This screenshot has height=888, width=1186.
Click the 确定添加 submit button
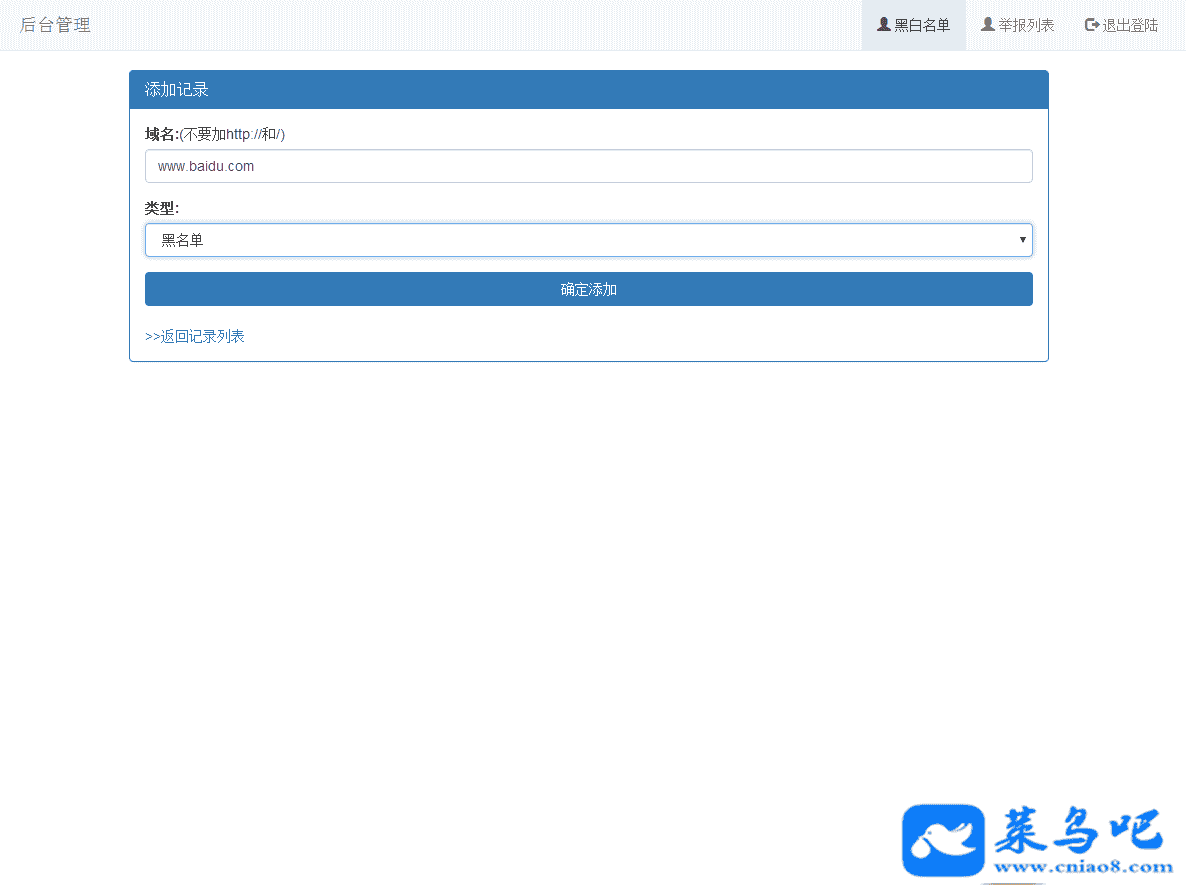point(588,289)
